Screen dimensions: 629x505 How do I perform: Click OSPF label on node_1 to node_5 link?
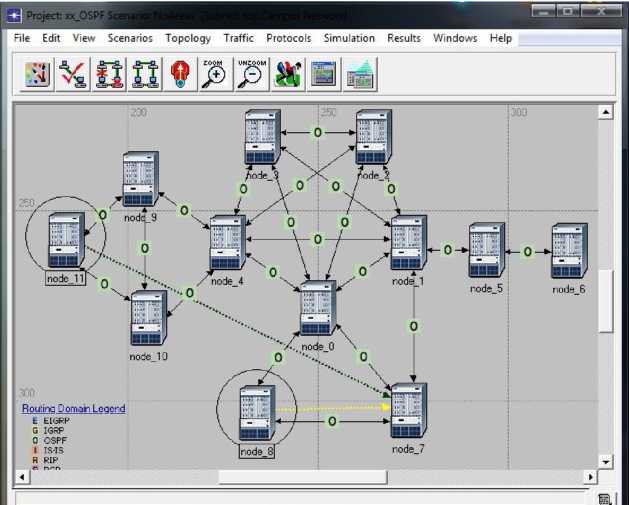click(x=448, y=250)
